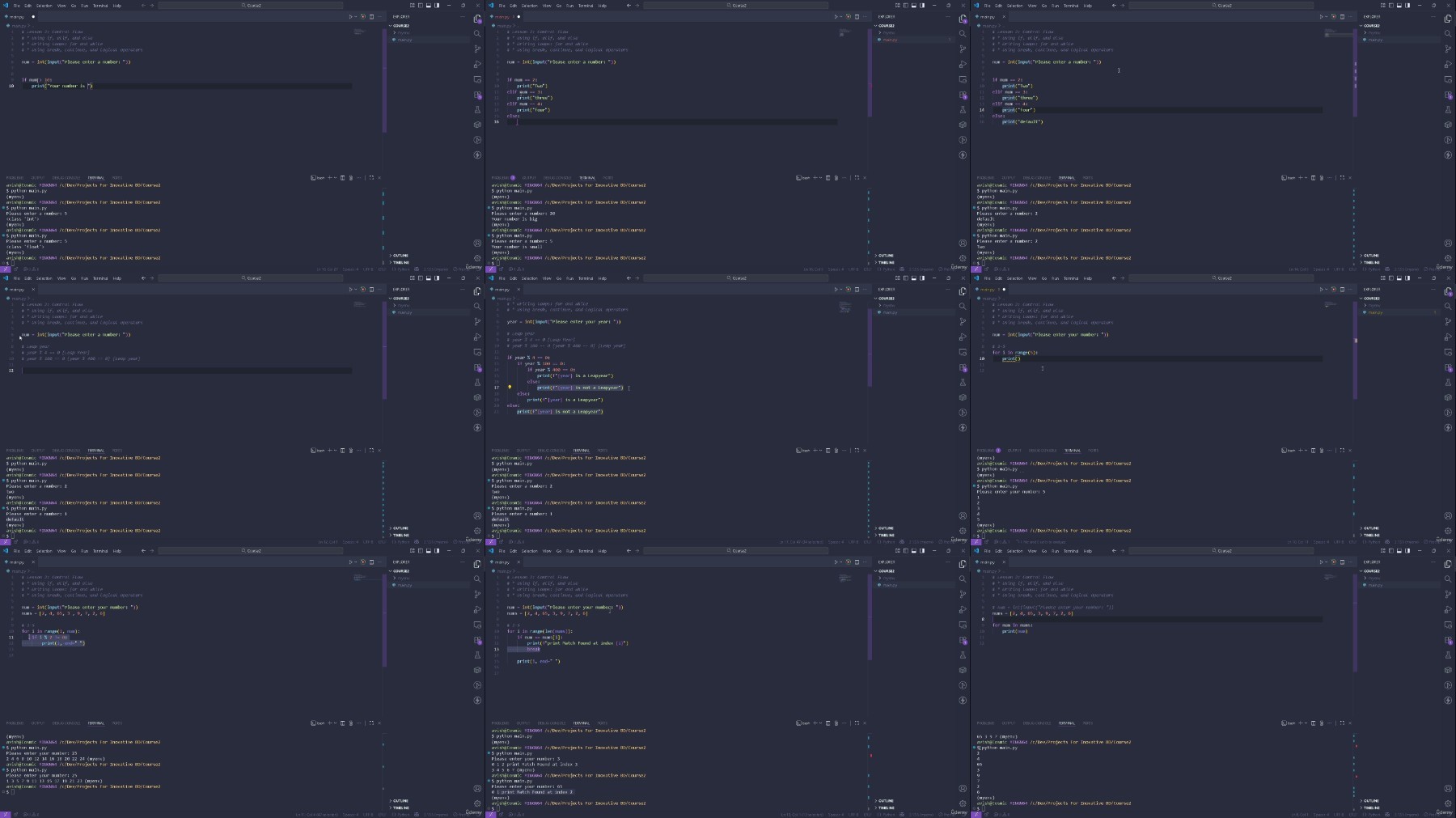1456x818 pixels.
Task: Expand TIMELINE section in print("default") window
Action: pyautogui.click(x=1371, y=263)
